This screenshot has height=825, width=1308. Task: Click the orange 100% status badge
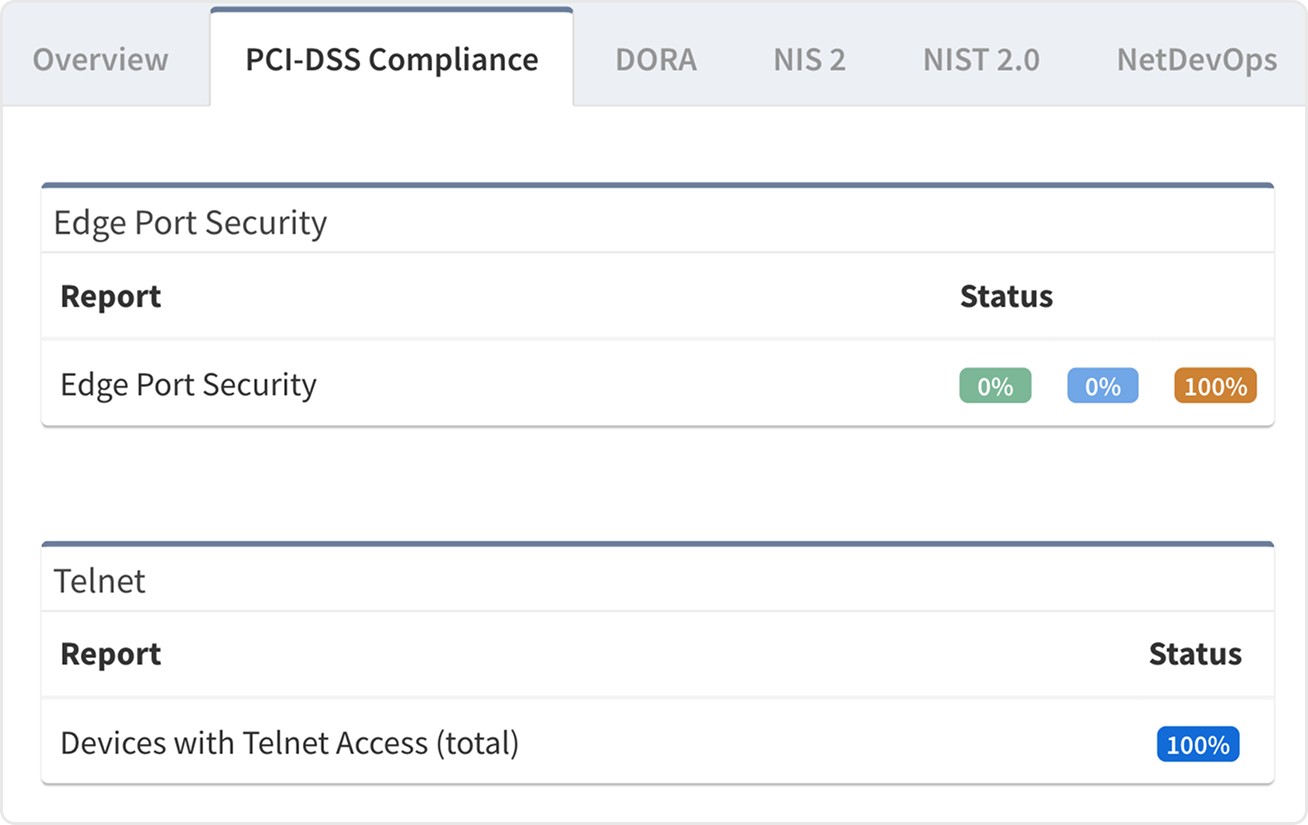(1215, 386)
